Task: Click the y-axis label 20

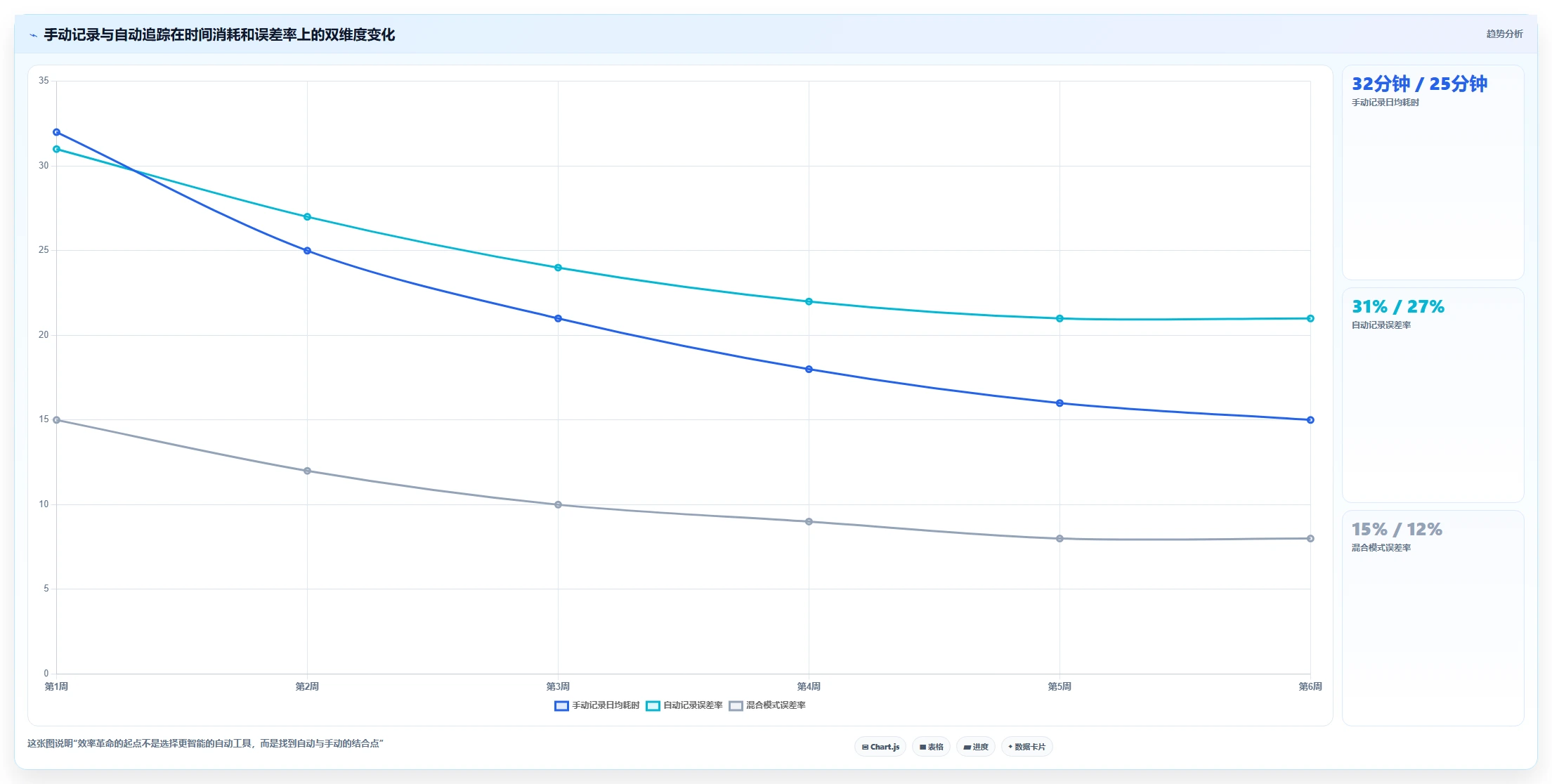Action: 44,335
